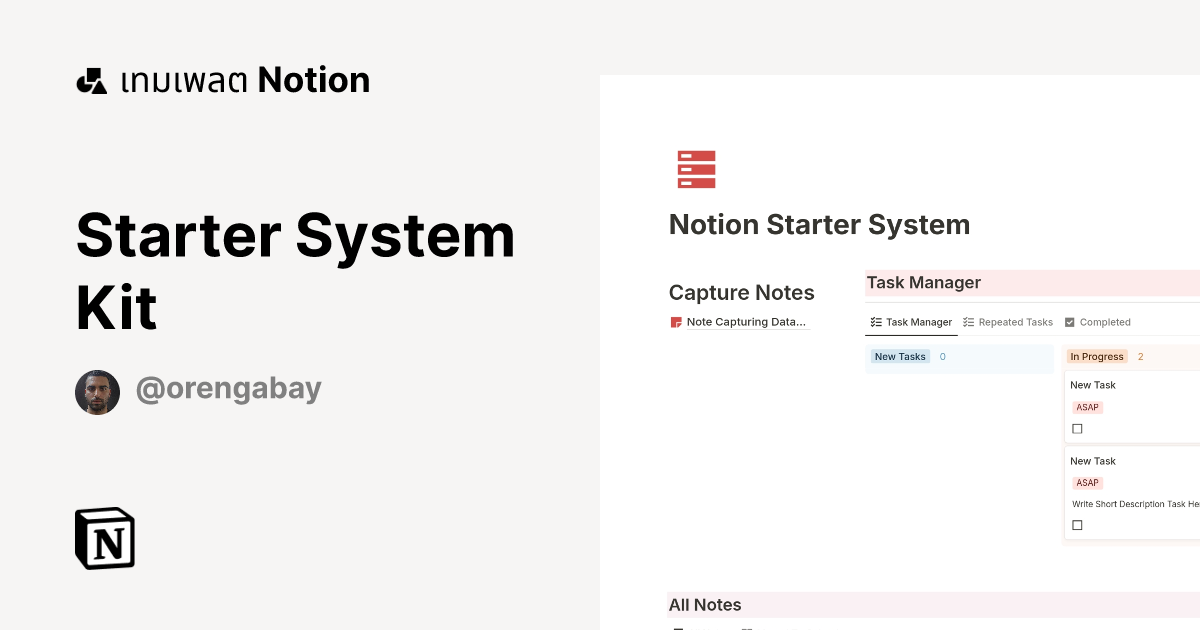Expand the Note Capturing Data item
The image size is (1200, 630).
744,321
